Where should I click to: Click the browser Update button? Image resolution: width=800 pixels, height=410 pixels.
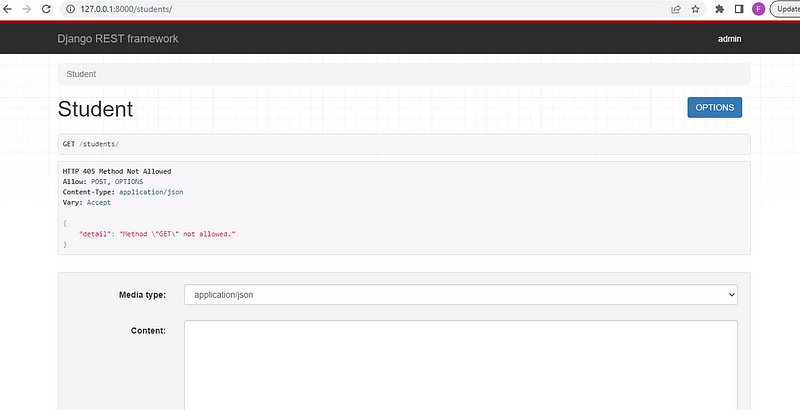coord(785,9)
